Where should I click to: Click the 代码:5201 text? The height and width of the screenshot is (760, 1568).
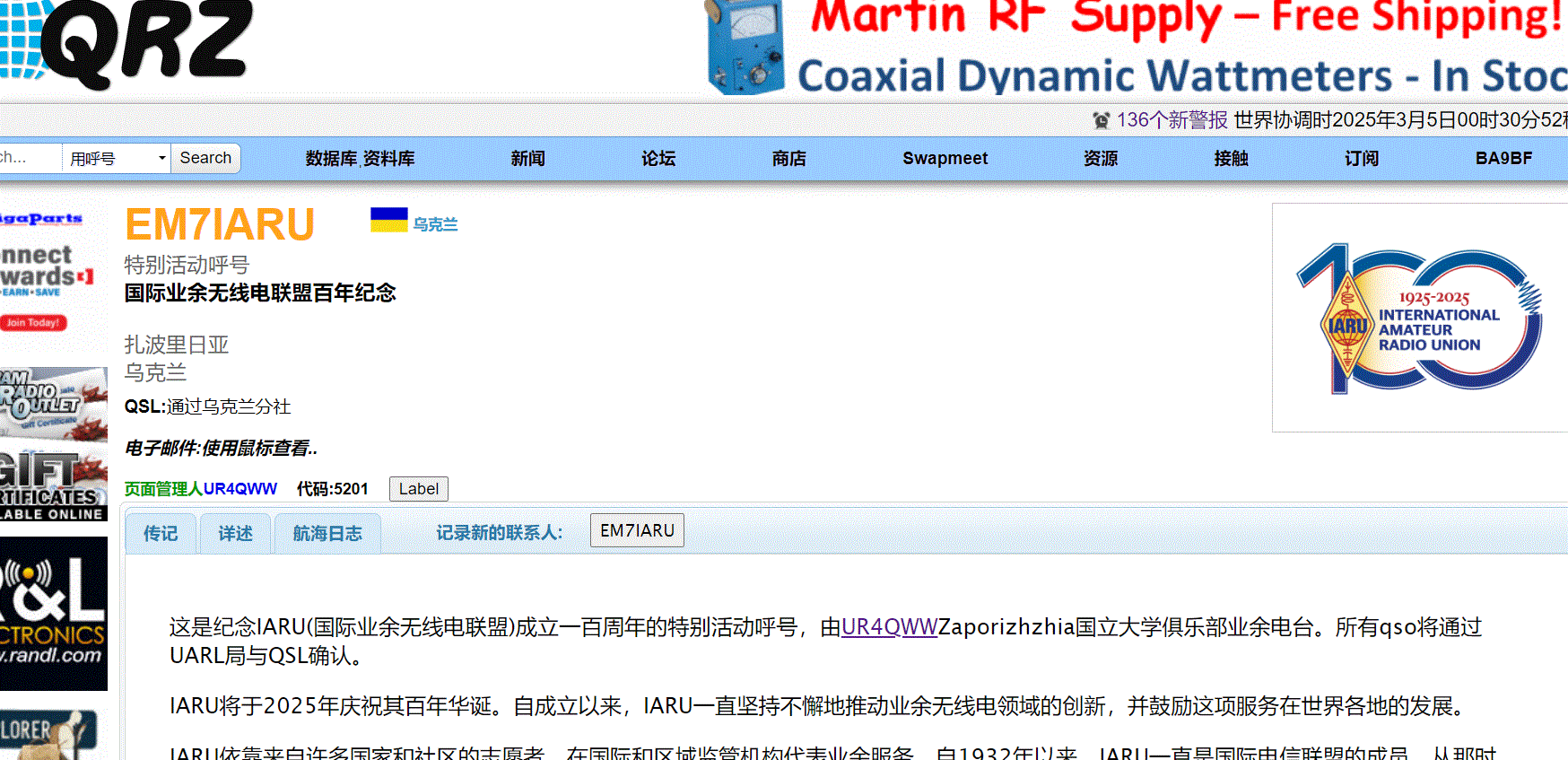[x=333, y=489]
